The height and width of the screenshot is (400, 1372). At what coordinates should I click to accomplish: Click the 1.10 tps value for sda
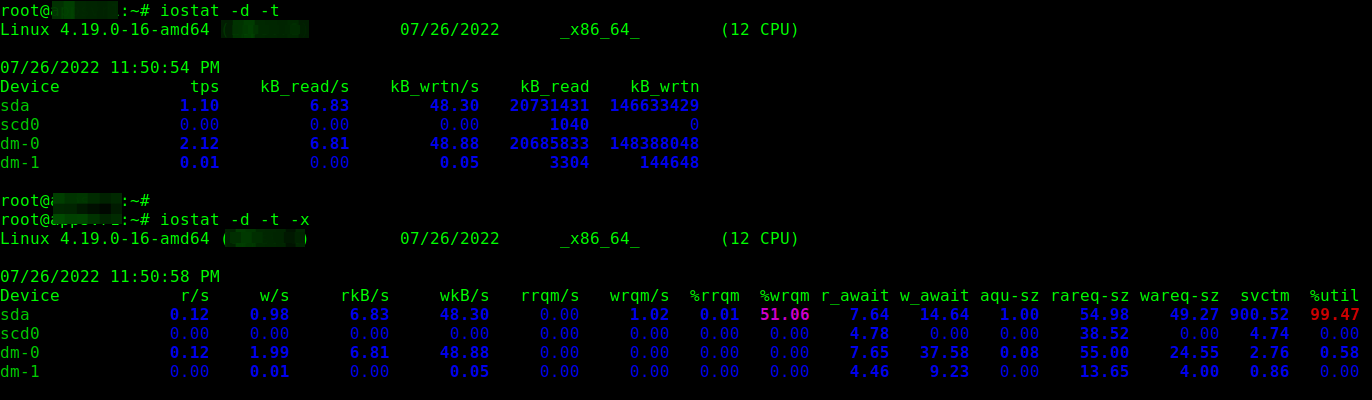pyautogui.click(x=199, y=106)
